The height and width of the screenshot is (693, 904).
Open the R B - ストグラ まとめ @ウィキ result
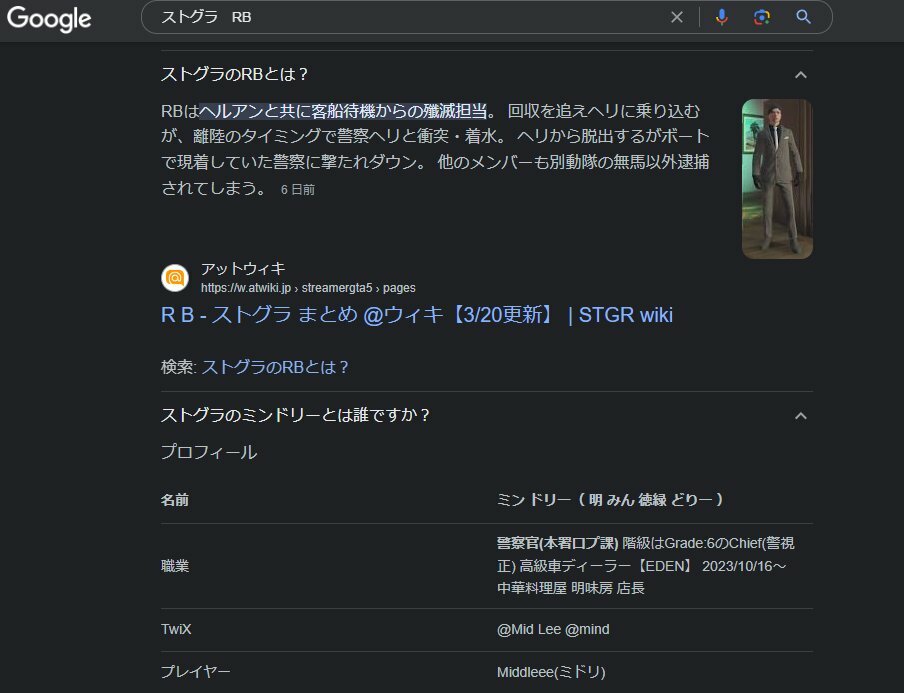pyautogui.click(x=417, y=315)
